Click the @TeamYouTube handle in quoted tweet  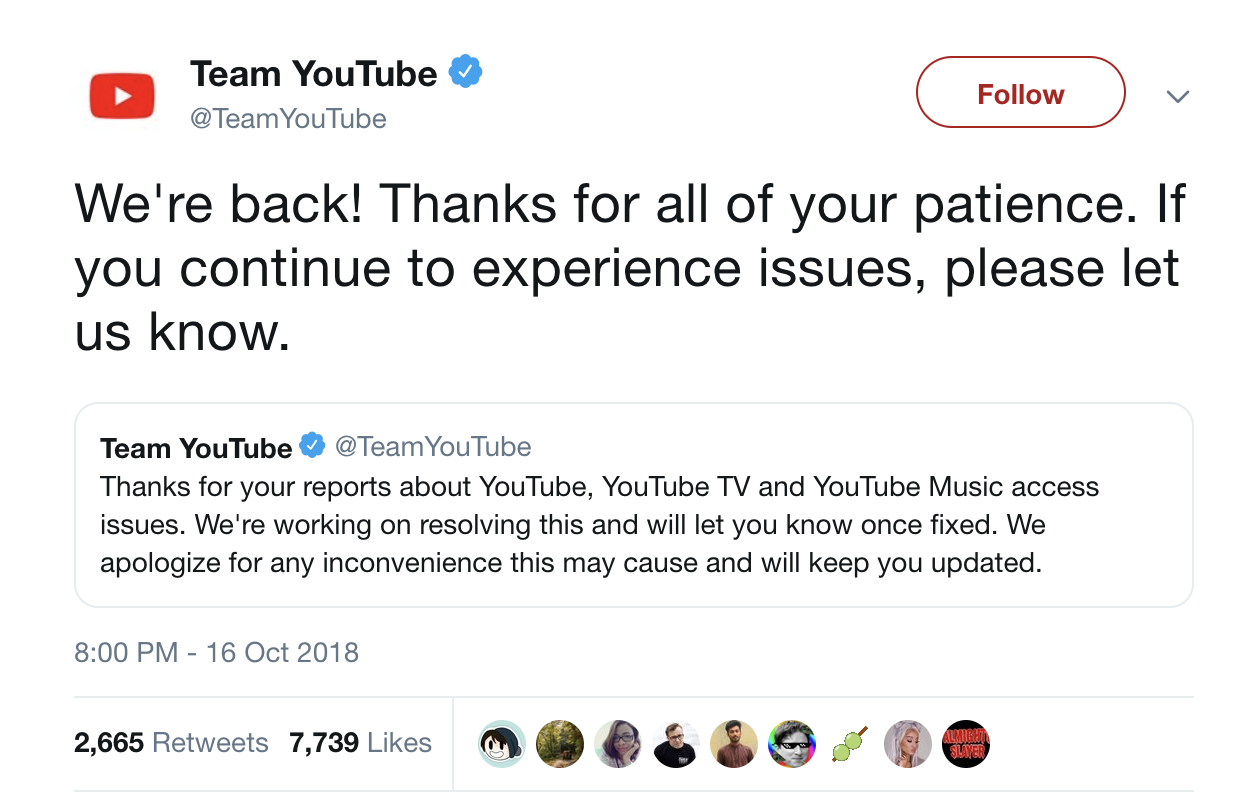(433, 446)
